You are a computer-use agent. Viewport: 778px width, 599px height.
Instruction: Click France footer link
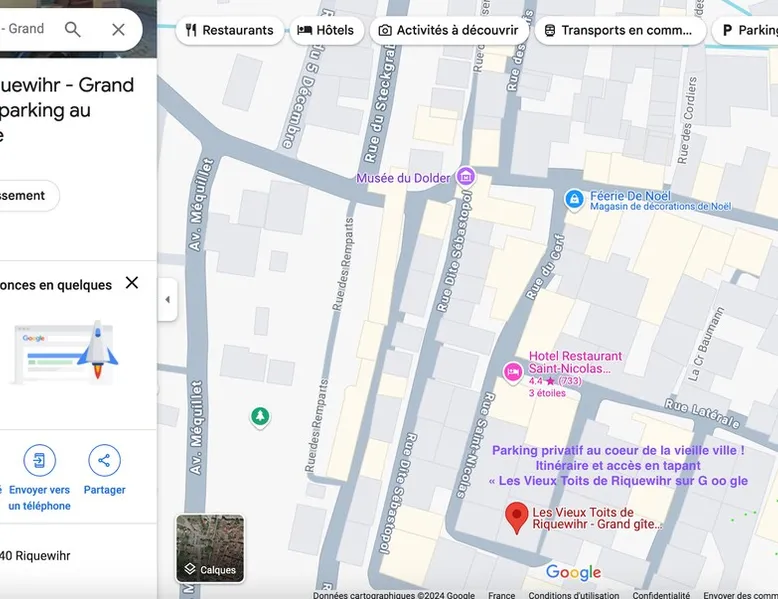point(501,595)
